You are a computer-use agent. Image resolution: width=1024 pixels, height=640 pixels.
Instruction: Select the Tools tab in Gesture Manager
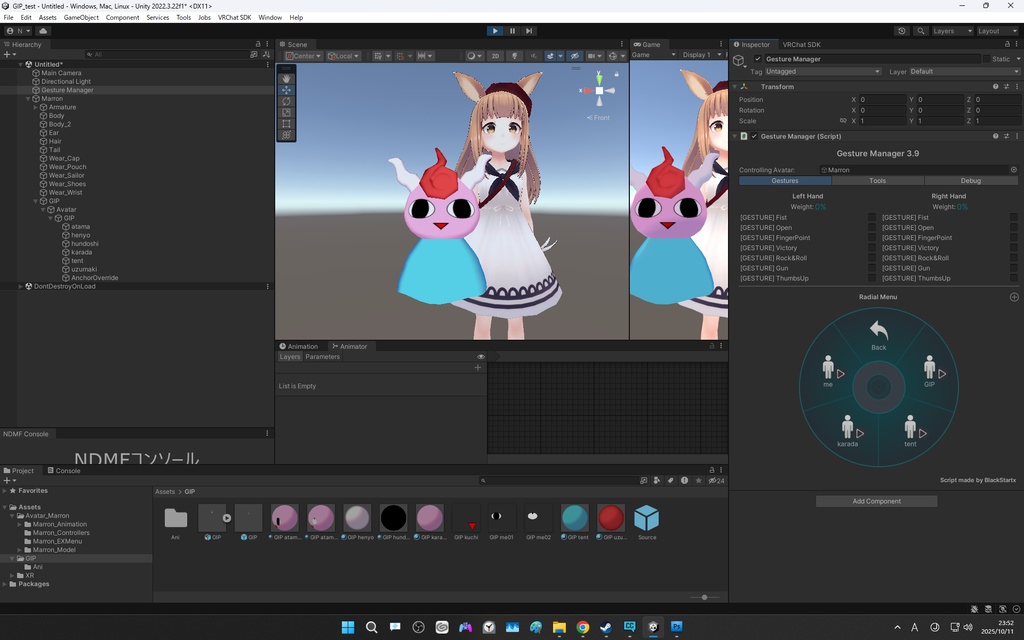[x=877, y=180]
